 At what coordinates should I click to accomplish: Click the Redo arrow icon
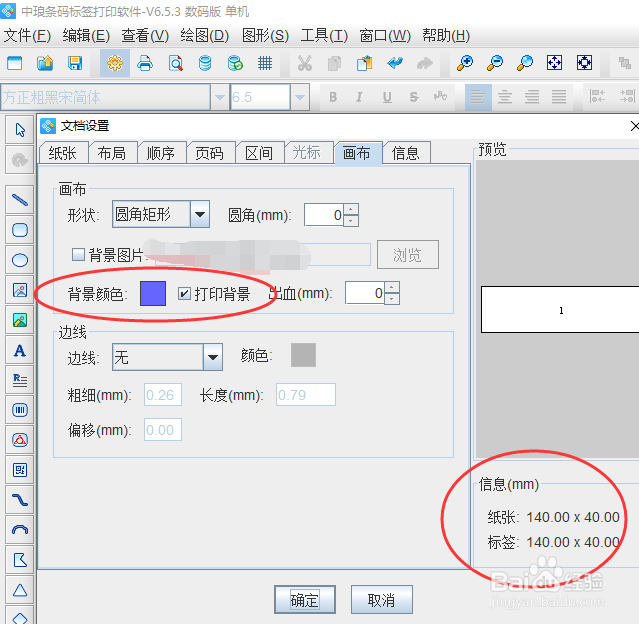point(425,63)
